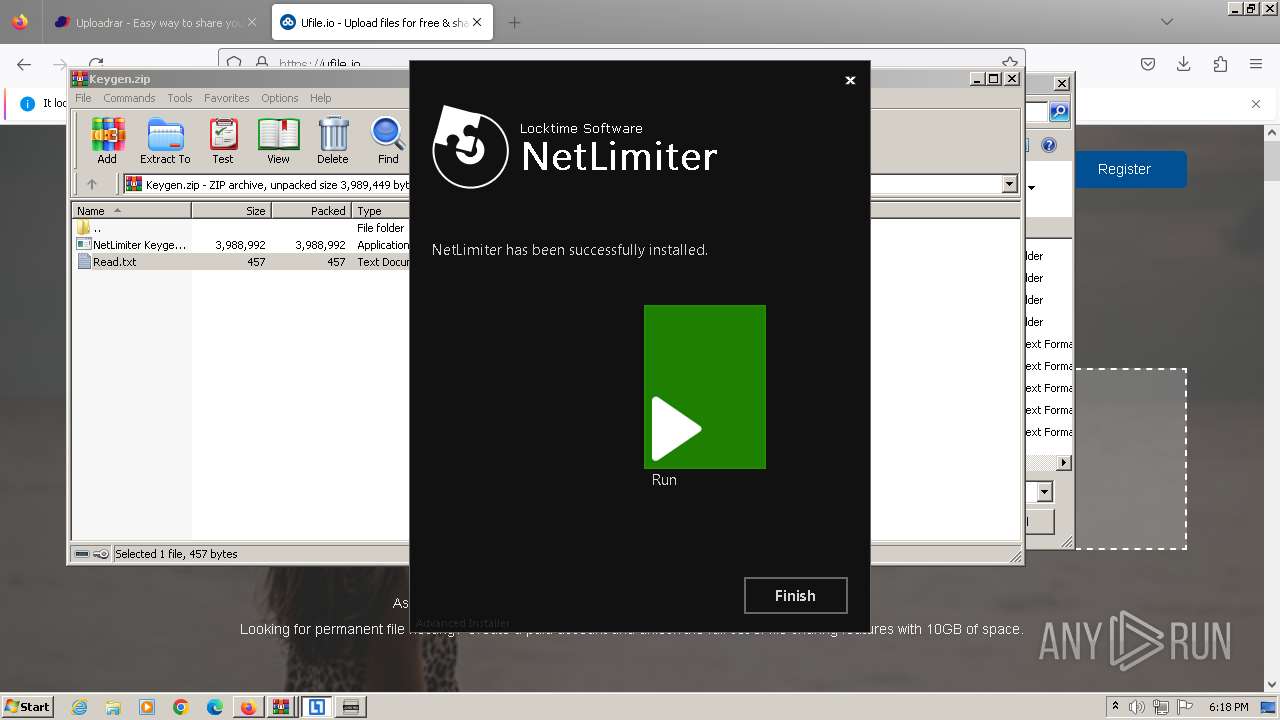Sort by the Packed column header
The width and height of the screenshot is (1280, 720).
click(311, 211)
